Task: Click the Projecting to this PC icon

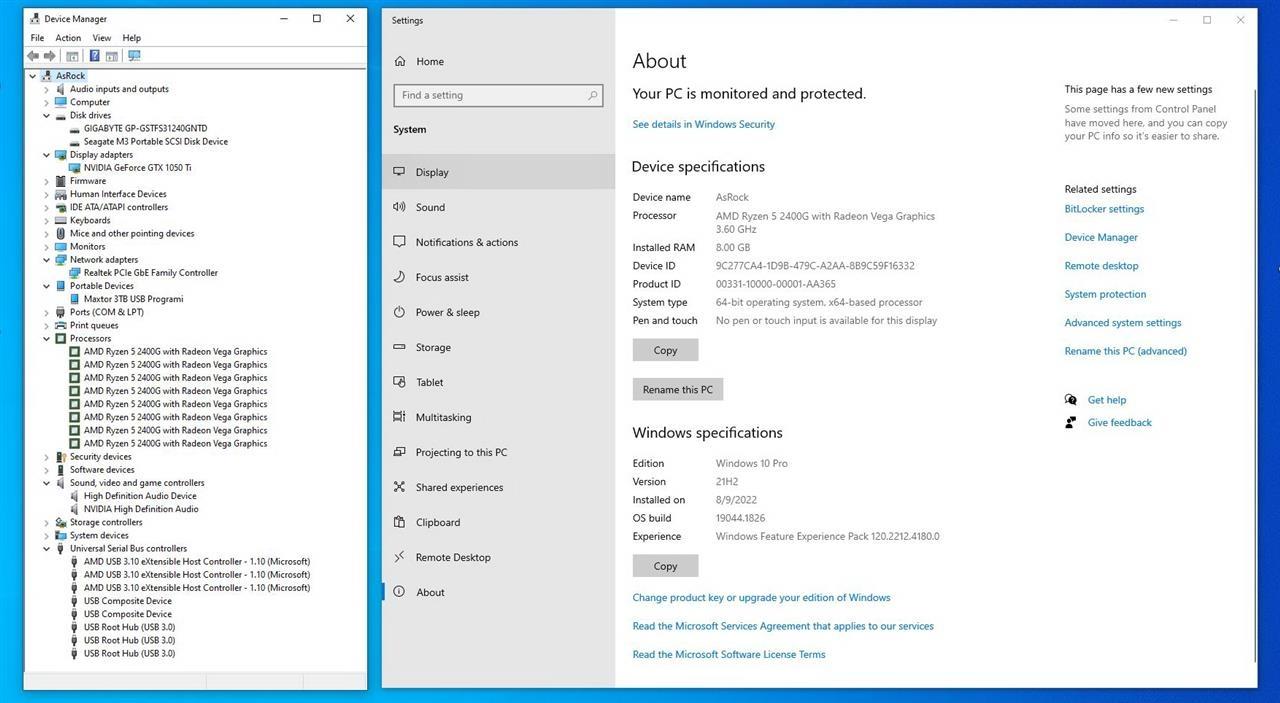Action: point(399,452)
